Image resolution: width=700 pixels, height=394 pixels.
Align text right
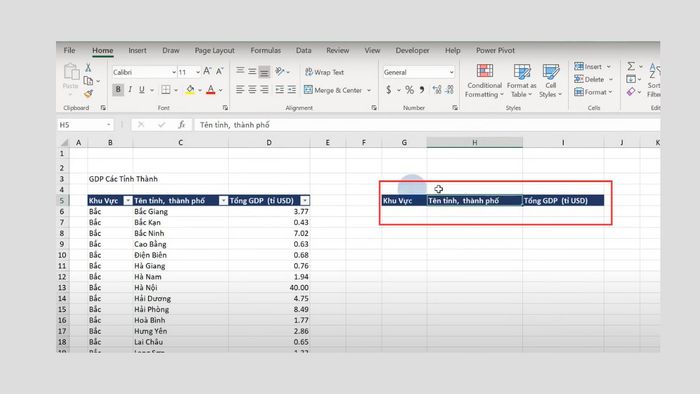click(x=264, y=90)
